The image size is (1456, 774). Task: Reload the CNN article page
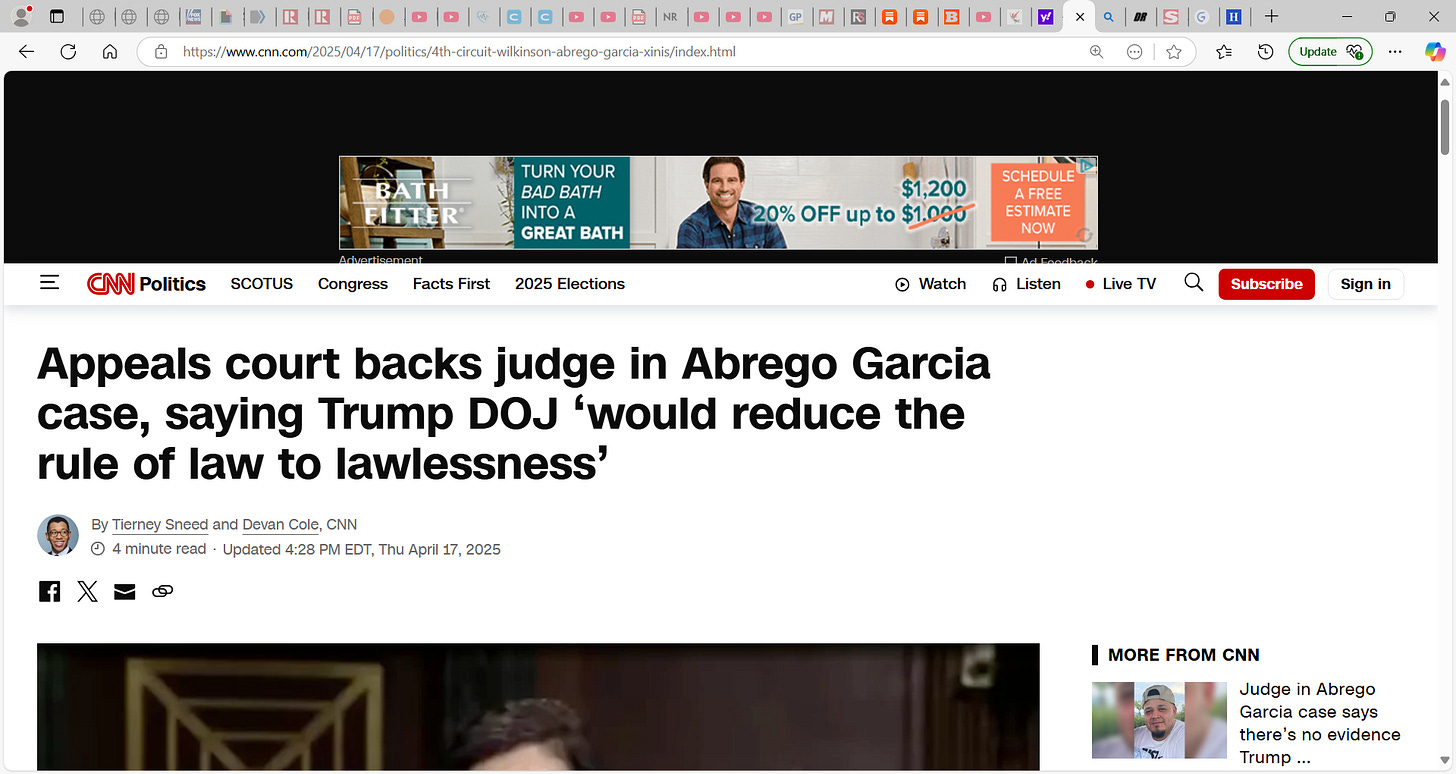click(x=68, y=52)
